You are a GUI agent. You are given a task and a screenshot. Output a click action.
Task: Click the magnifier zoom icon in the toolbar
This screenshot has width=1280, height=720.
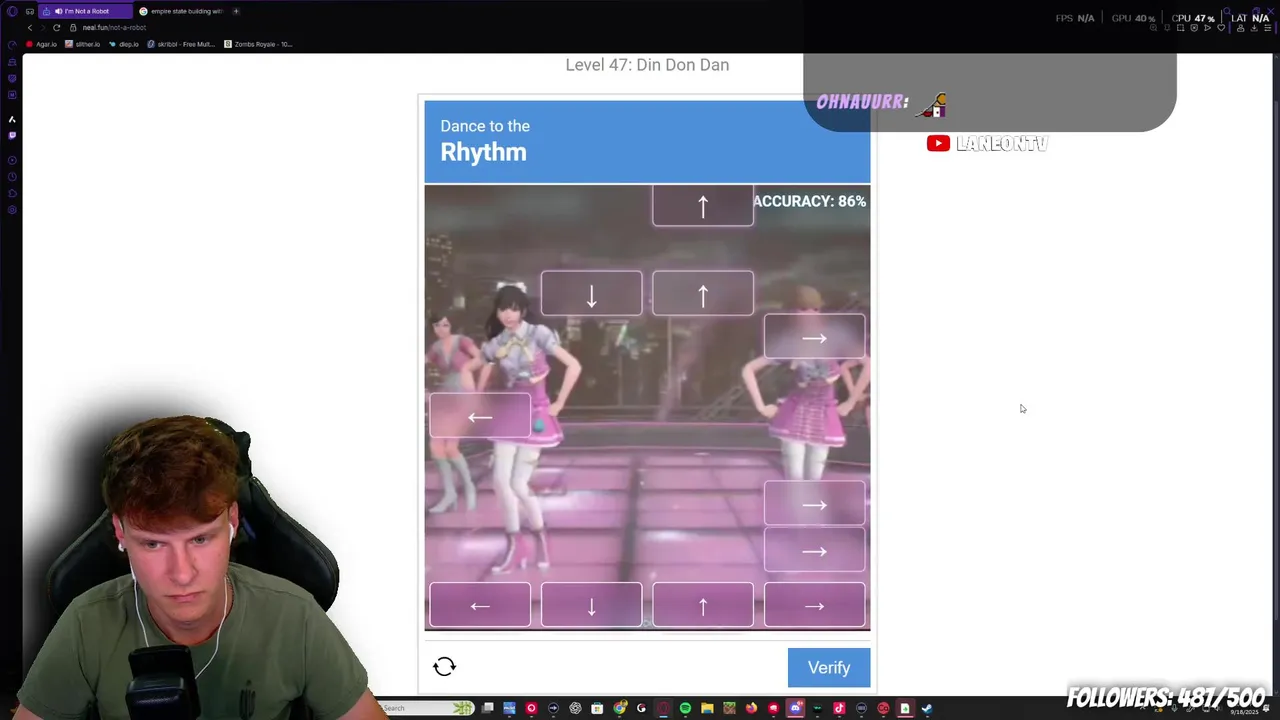(1153, 28)
